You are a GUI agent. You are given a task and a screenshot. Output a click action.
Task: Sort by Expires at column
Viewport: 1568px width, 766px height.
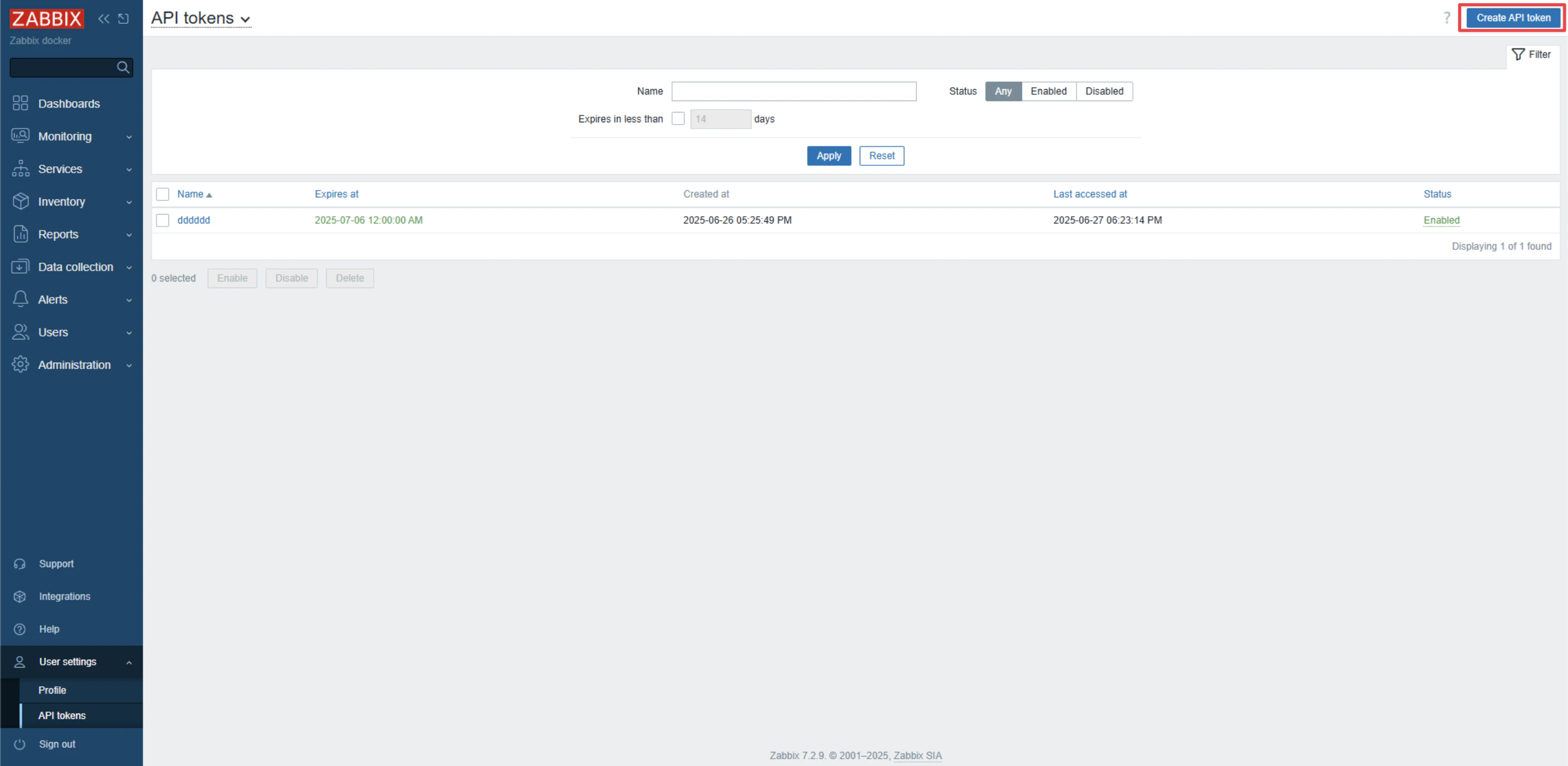[x=337, y=194]
